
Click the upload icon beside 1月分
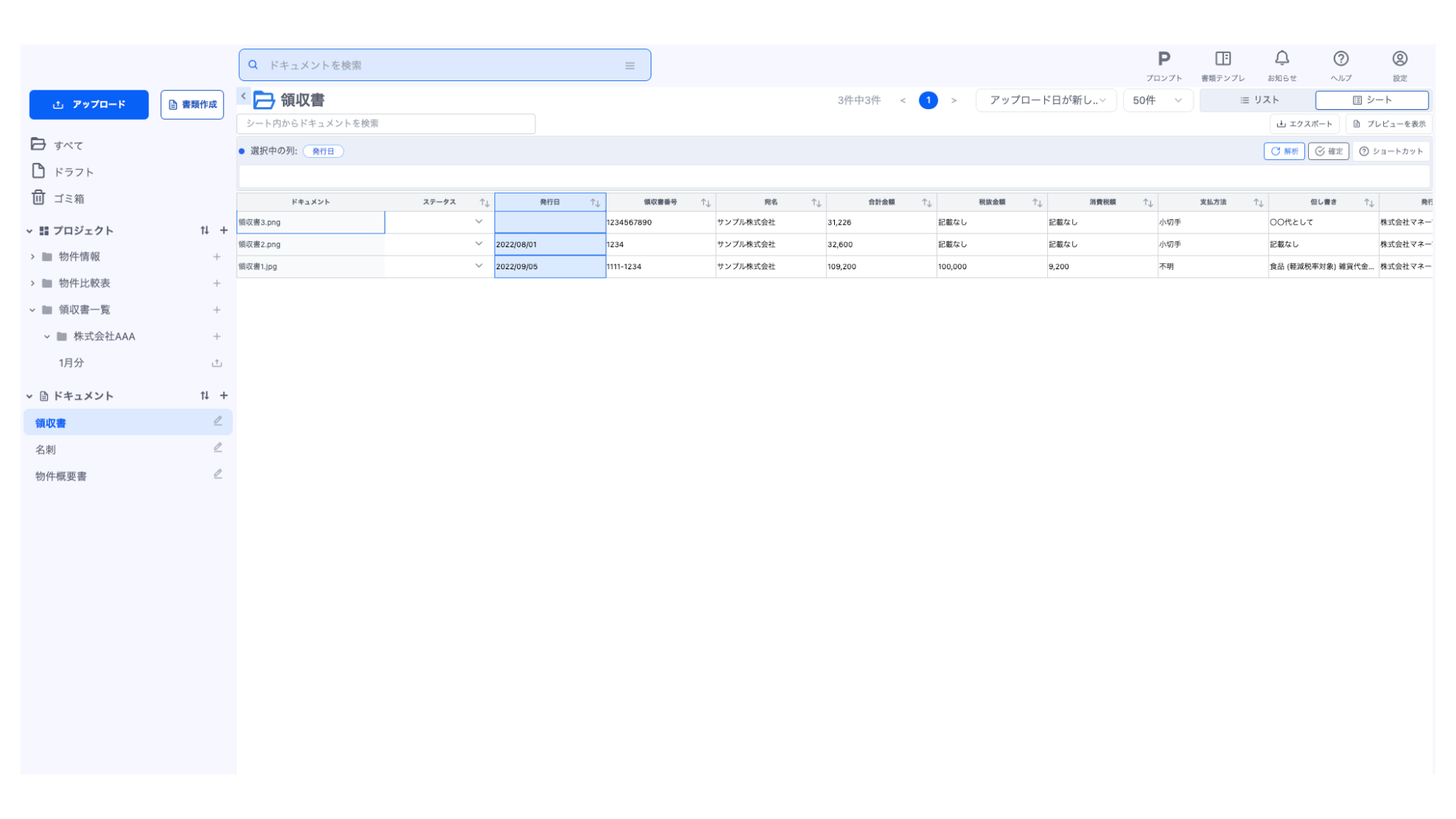(217, 363)
